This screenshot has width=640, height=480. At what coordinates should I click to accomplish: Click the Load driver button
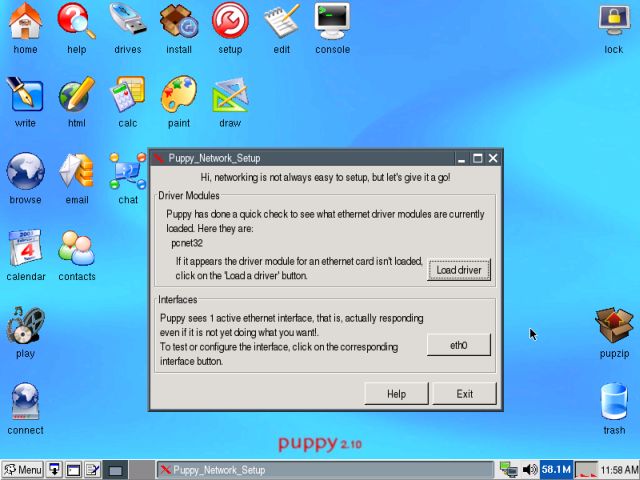point(459,270)
